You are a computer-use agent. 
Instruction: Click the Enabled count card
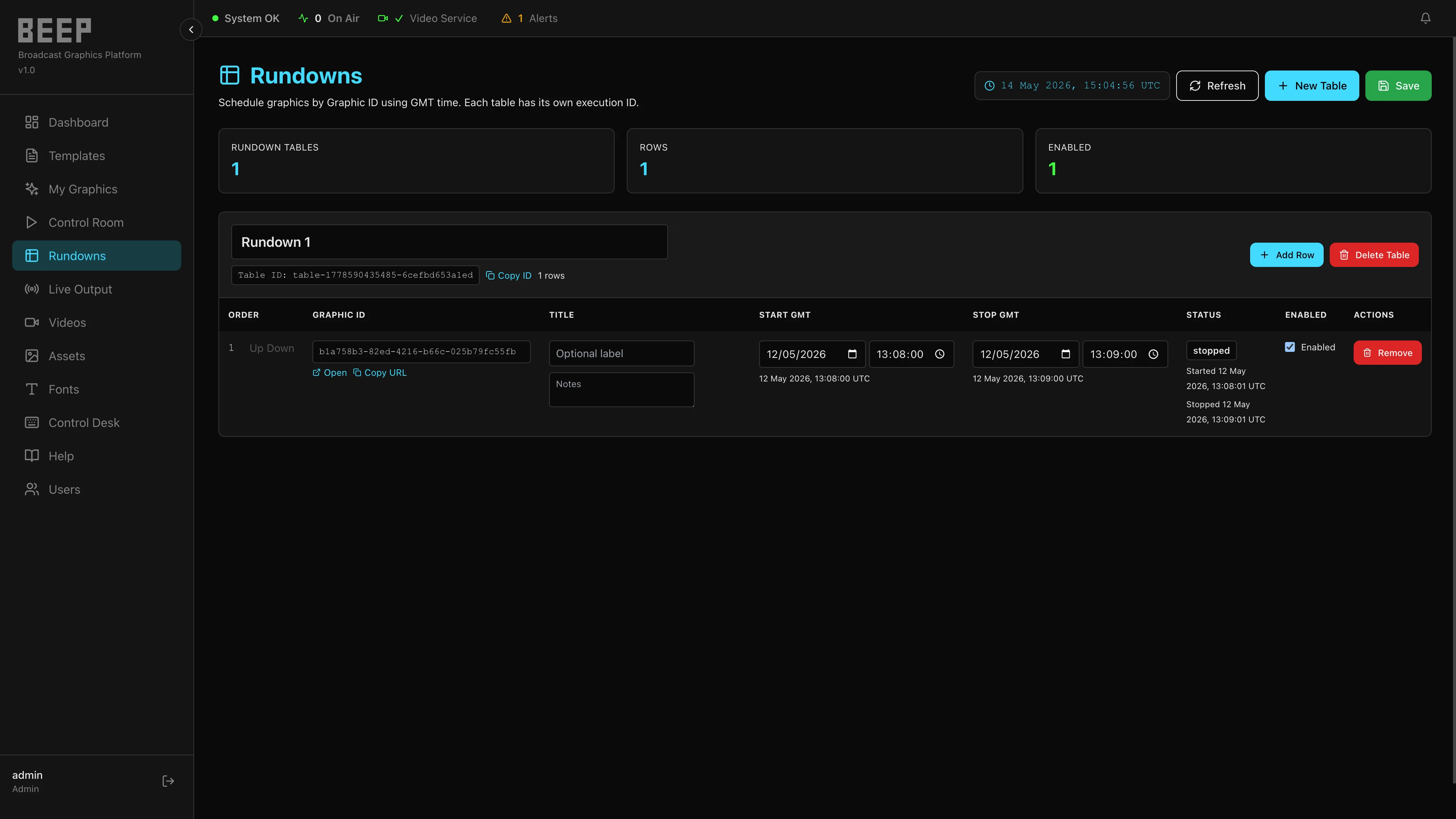(x=1233, y=160)
